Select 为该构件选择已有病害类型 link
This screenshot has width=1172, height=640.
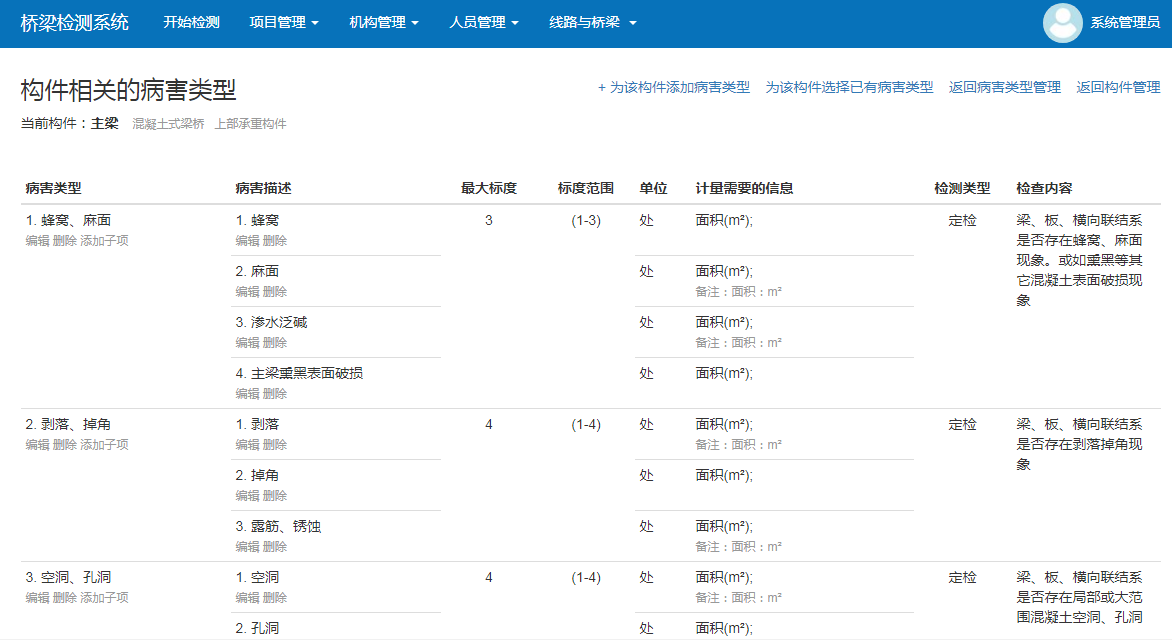pos(849,88)
